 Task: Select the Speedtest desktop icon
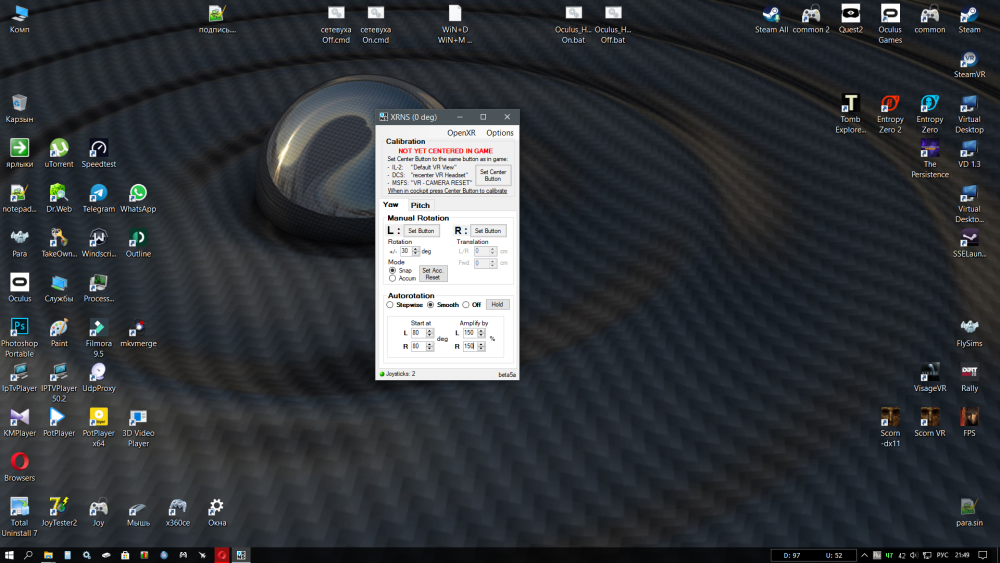[98, 154]
